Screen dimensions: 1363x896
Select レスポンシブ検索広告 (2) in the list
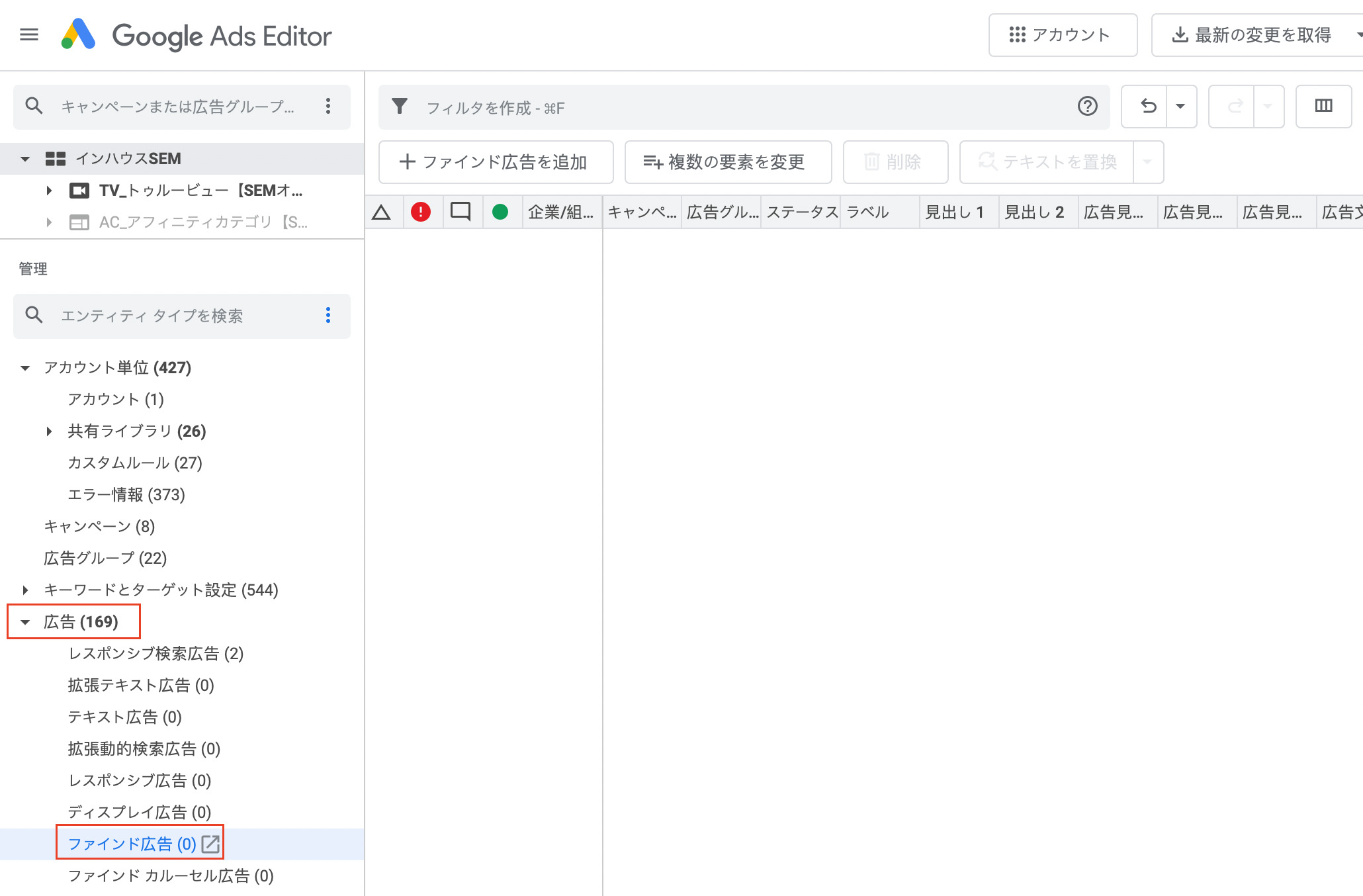(155, 654)
